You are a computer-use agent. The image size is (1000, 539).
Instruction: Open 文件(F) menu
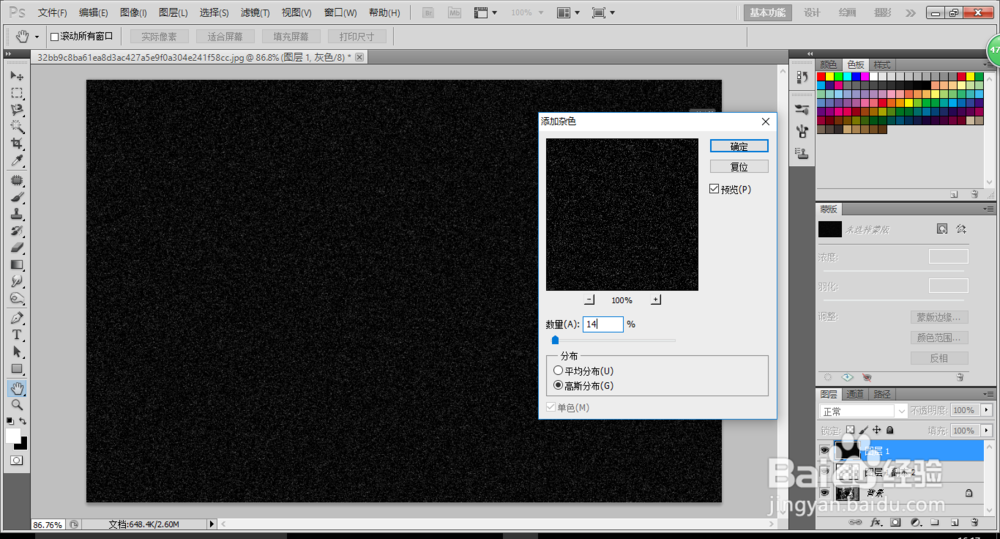click(52, 13)
